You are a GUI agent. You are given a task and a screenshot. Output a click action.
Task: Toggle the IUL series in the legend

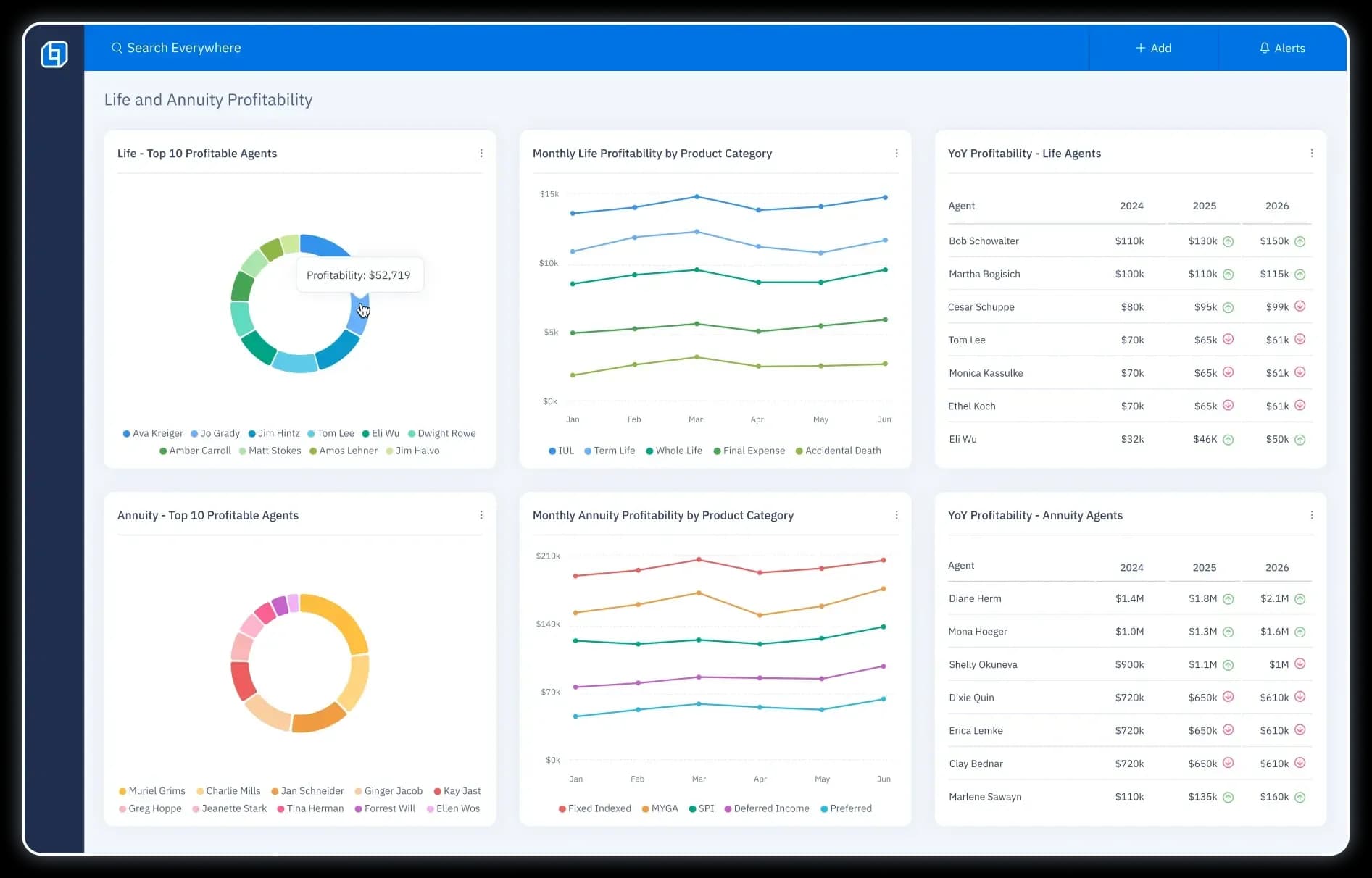coord(561,451)
